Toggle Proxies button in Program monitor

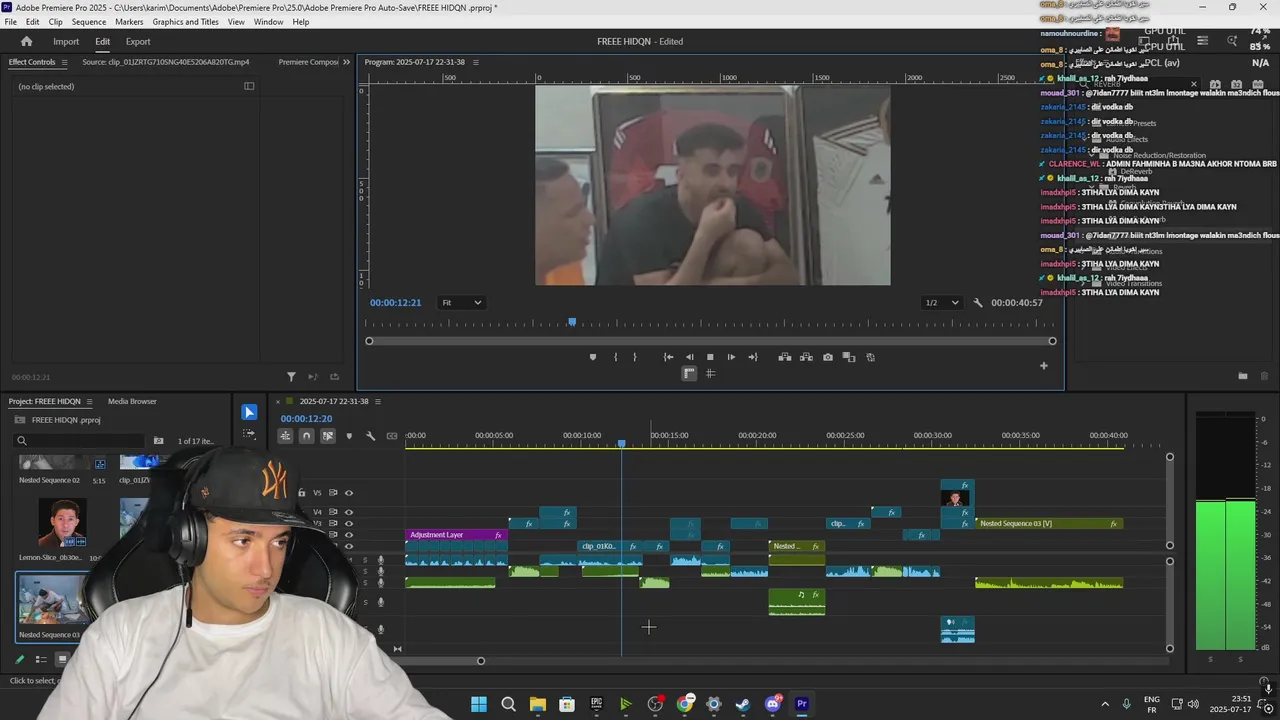pos(871,357)
